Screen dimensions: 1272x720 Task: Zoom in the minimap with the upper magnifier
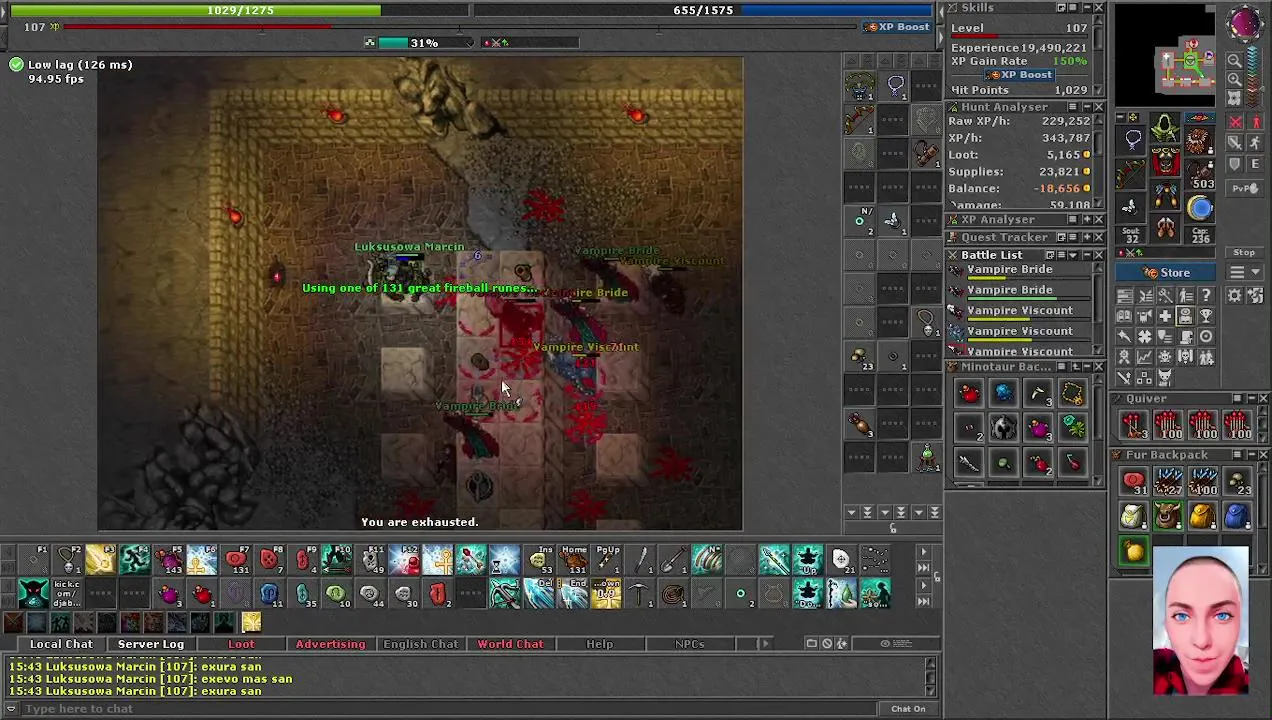(x=1235, y=61)
